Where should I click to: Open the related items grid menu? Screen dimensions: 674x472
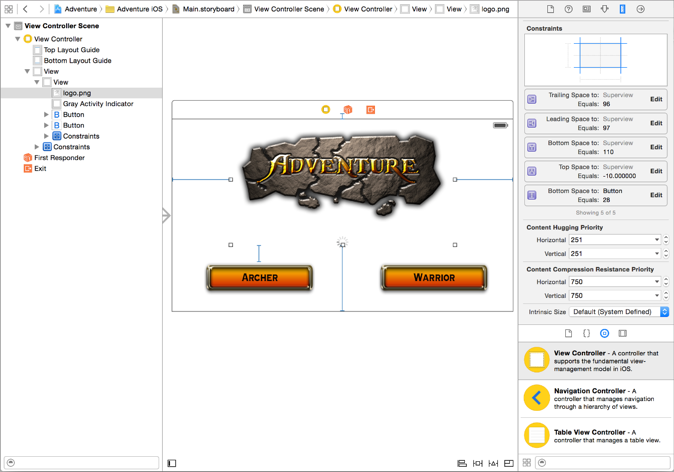(x=9, y=9)
